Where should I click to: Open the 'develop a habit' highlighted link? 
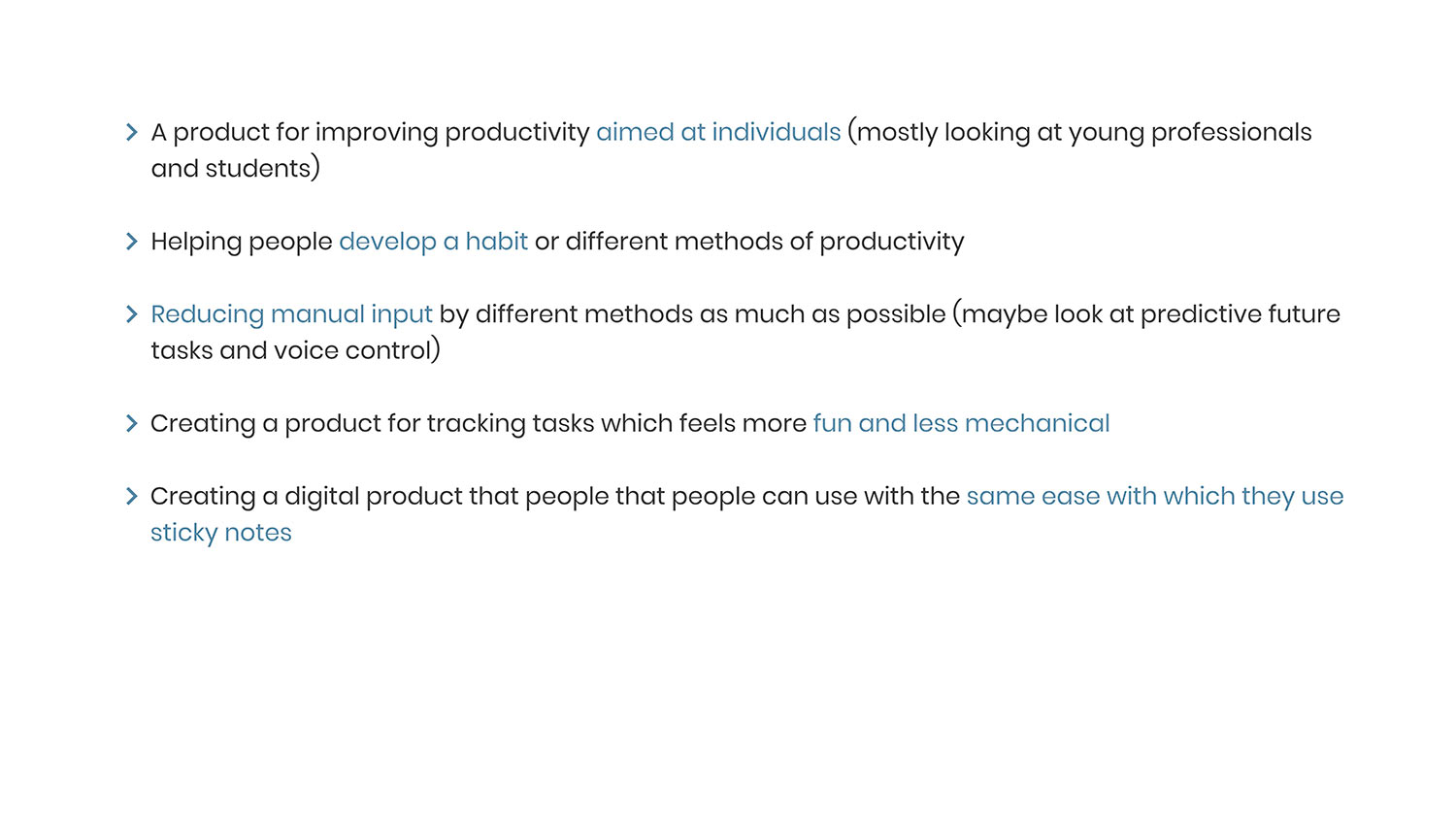433,242
